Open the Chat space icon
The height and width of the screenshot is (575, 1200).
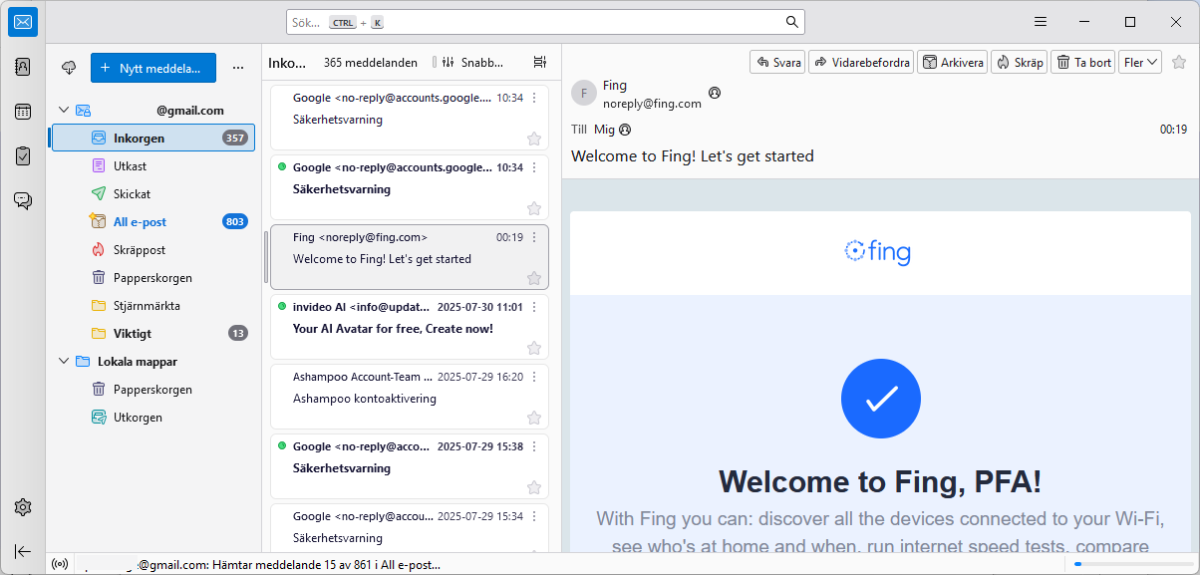(23, 200)
